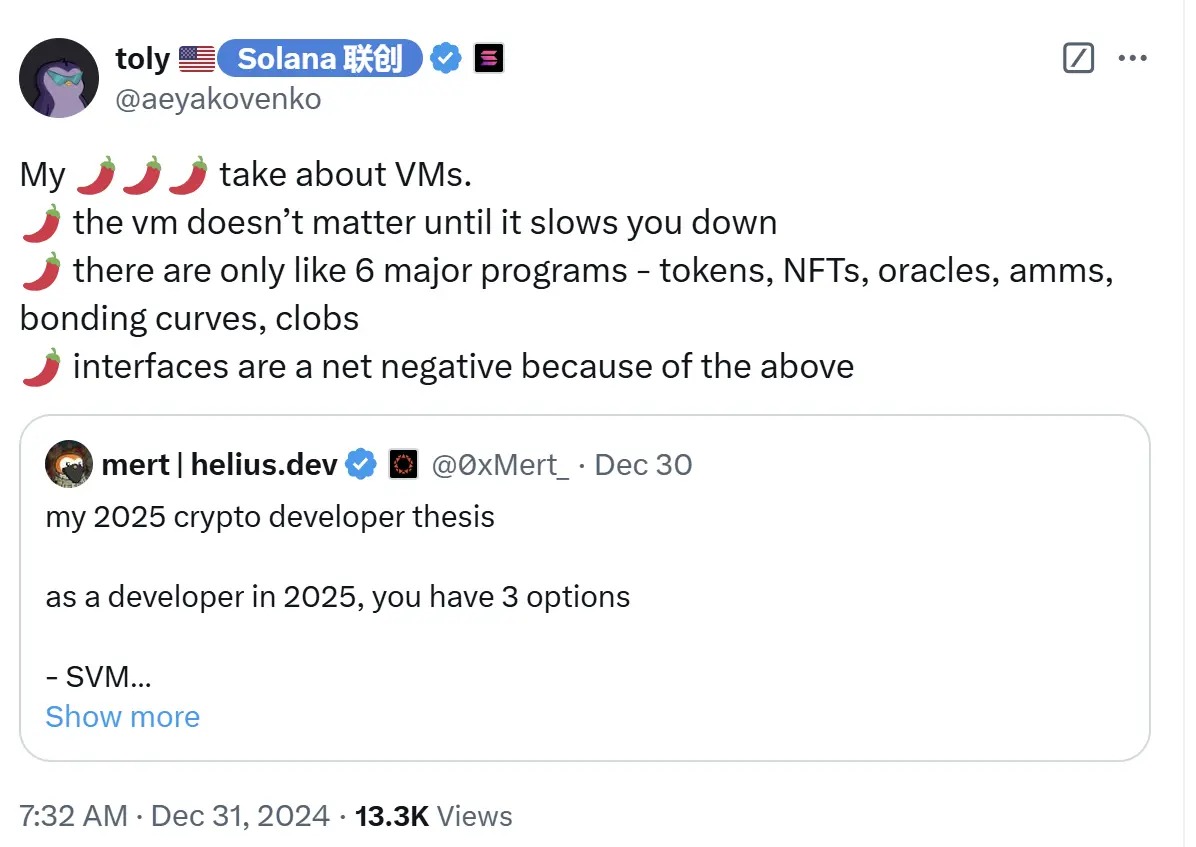Click the Solana affiliate badge beside toly
Image resolution: width=1196 pixels, height=847 pixels.
coord(489,59)
